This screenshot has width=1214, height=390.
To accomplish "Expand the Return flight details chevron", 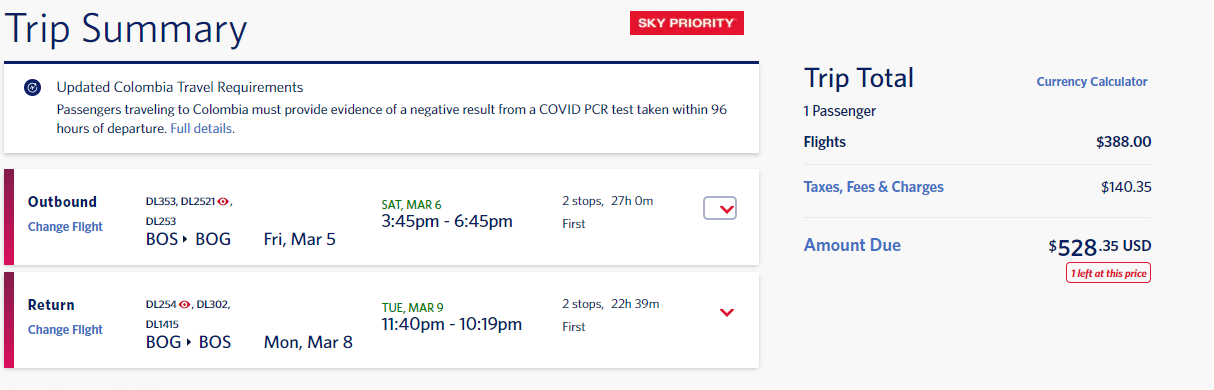I will [x=727, y=313].
